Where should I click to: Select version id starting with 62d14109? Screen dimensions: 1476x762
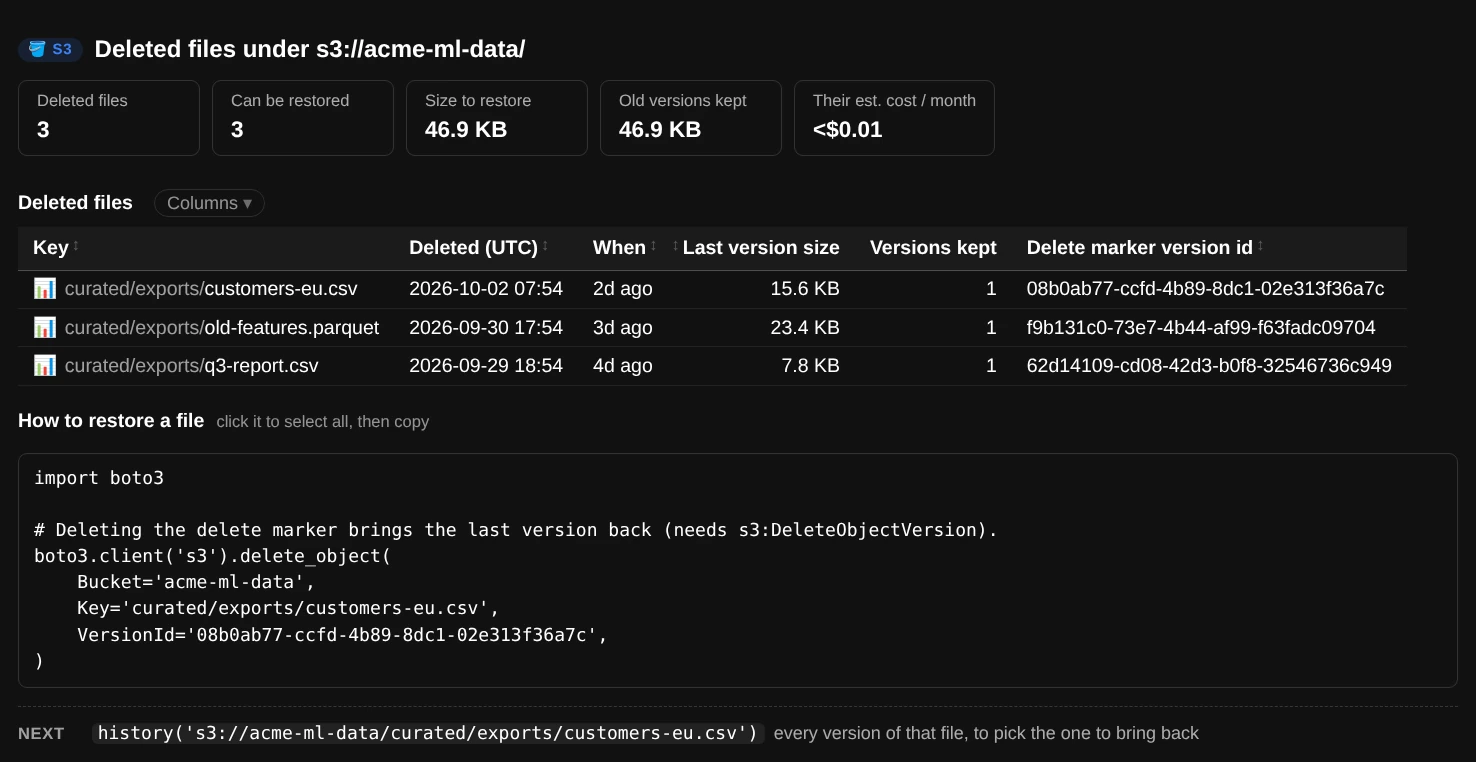coord(1209,366)
